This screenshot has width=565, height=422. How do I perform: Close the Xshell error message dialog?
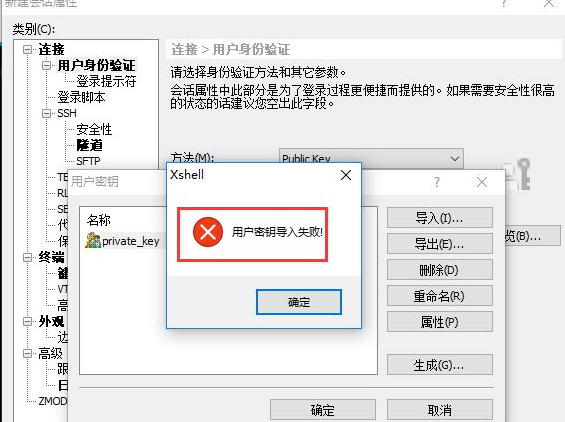point(346,175)
